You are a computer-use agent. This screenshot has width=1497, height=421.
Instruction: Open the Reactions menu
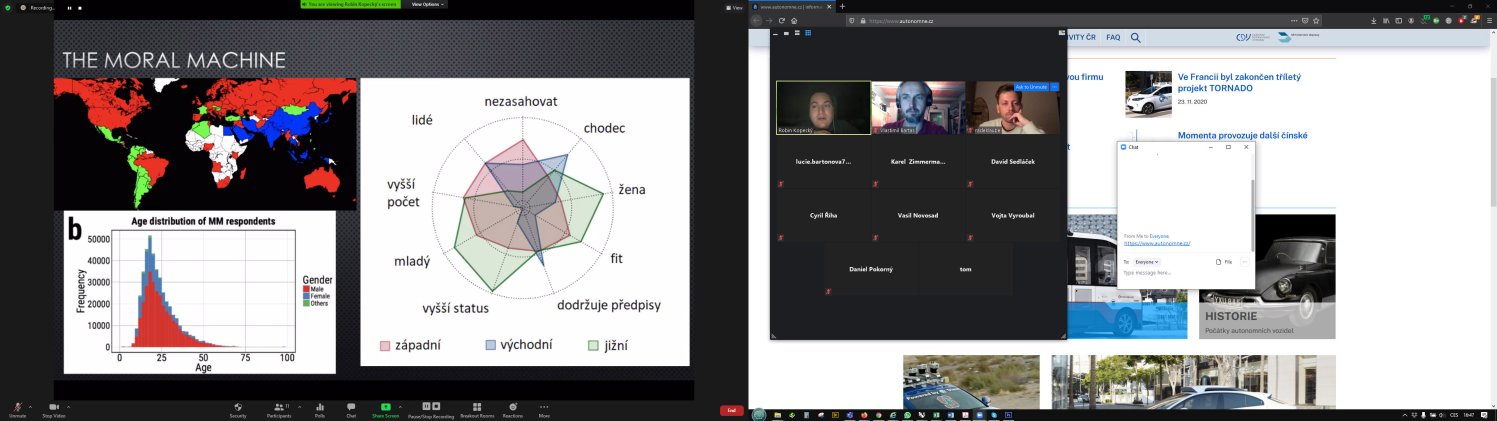tap(513, 406)
